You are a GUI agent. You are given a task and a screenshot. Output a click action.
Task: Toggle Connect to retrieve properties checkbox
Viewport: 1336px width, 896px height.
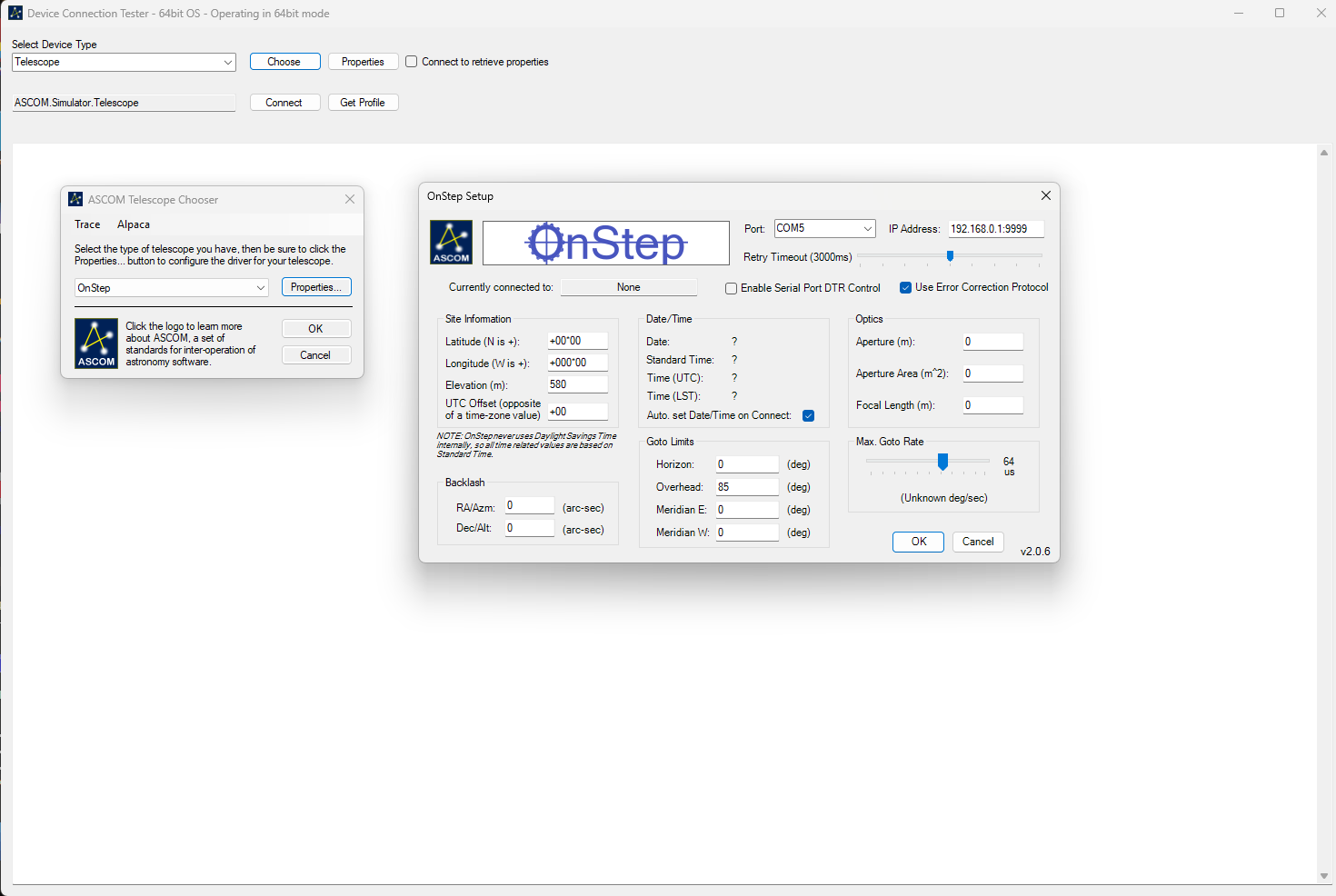[412, 62]
